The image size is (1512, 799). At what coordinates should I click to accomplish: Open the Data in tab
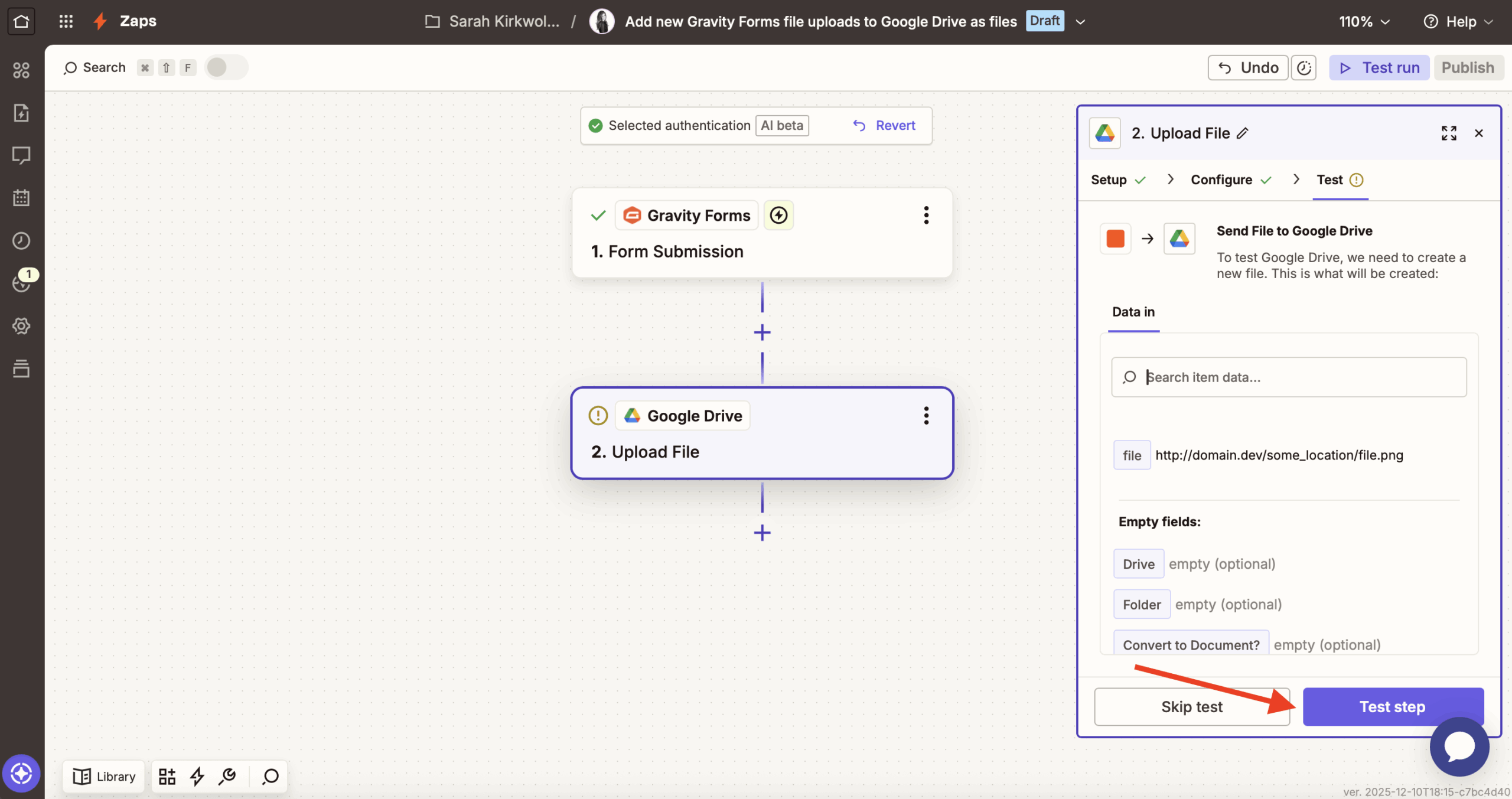(x=1132, y=312)
